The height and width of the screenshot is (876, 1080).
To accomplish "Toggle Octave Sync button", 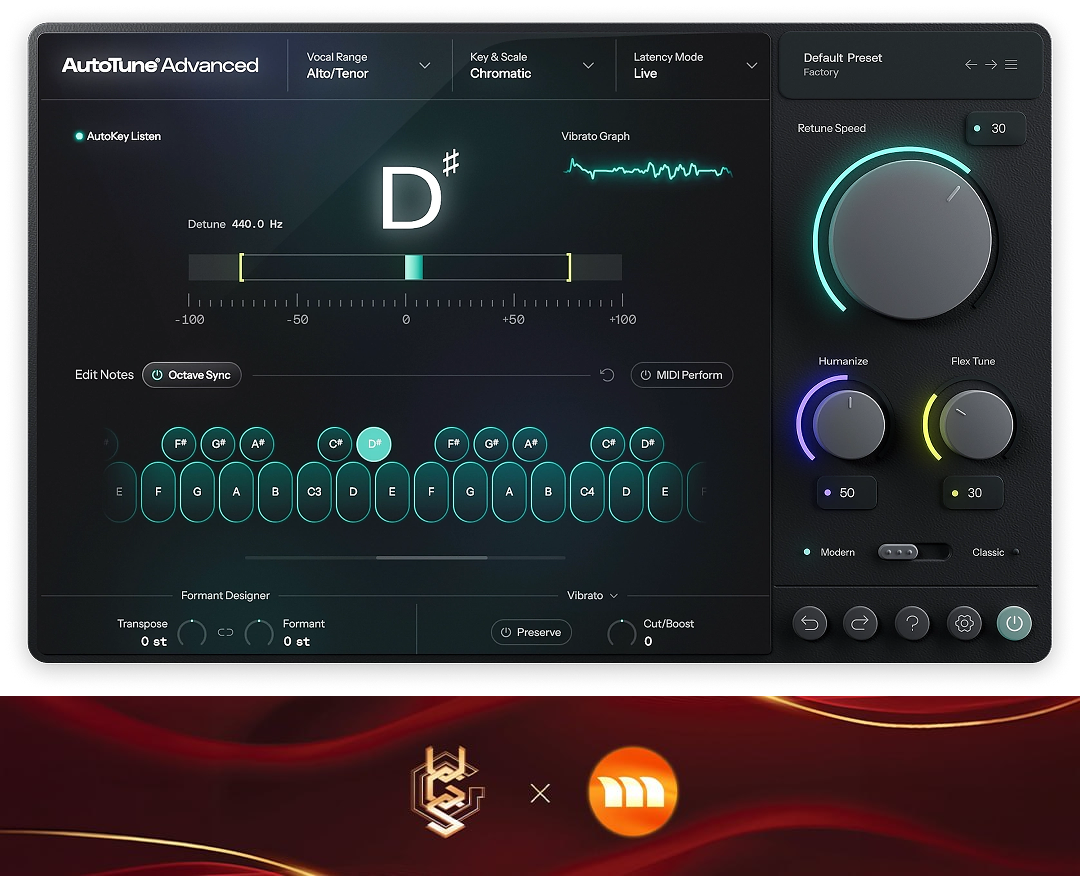I will (x=191, y=375).
